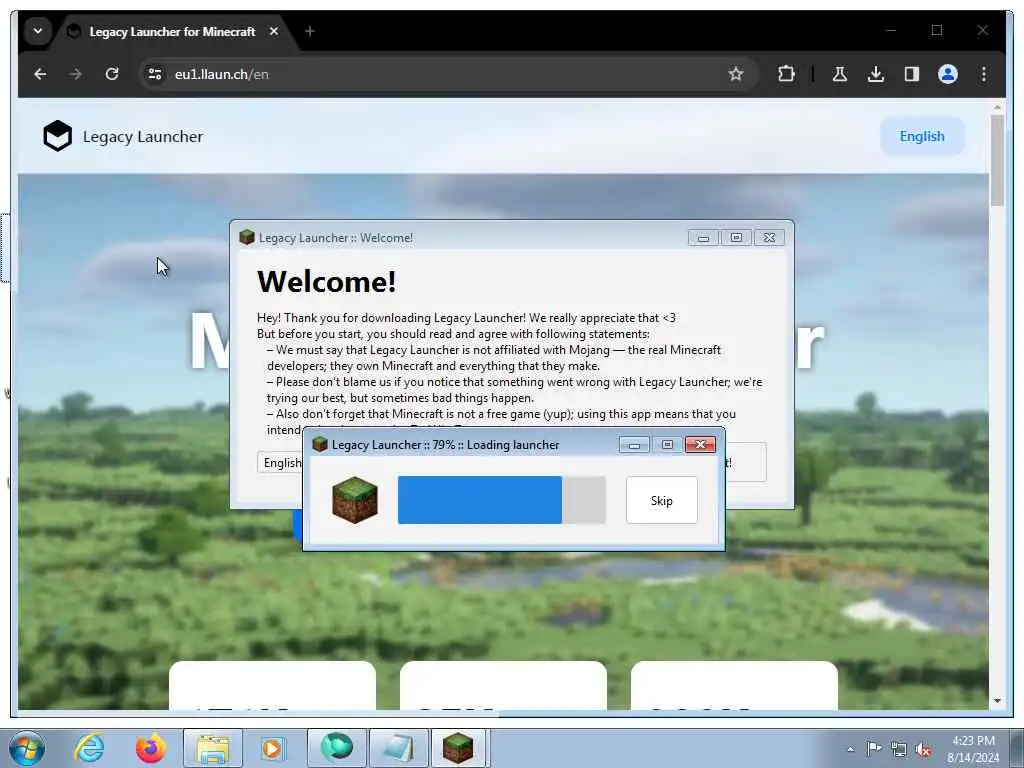Click the page scrollbar thumb
This screenshot has width=1024, height=768.
pos(997,160)
